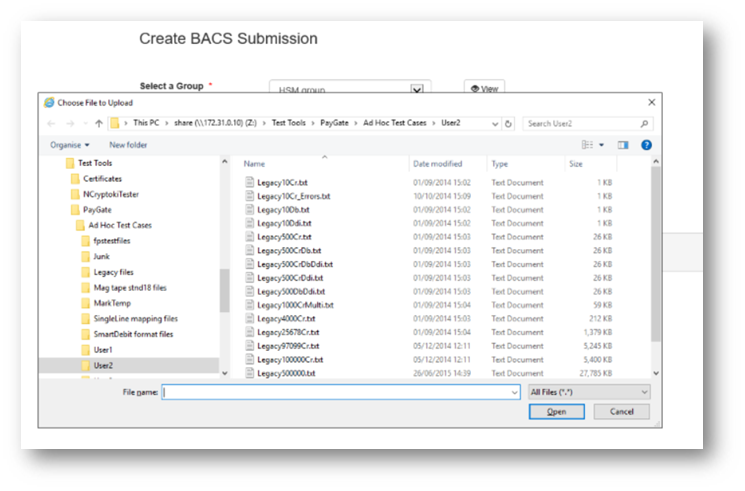This screenshot has width=745, height=491.
Task: Click Ad Hoc Test Cases in breadcrumb
Action: pyautogui.click(x=400, y=124)
